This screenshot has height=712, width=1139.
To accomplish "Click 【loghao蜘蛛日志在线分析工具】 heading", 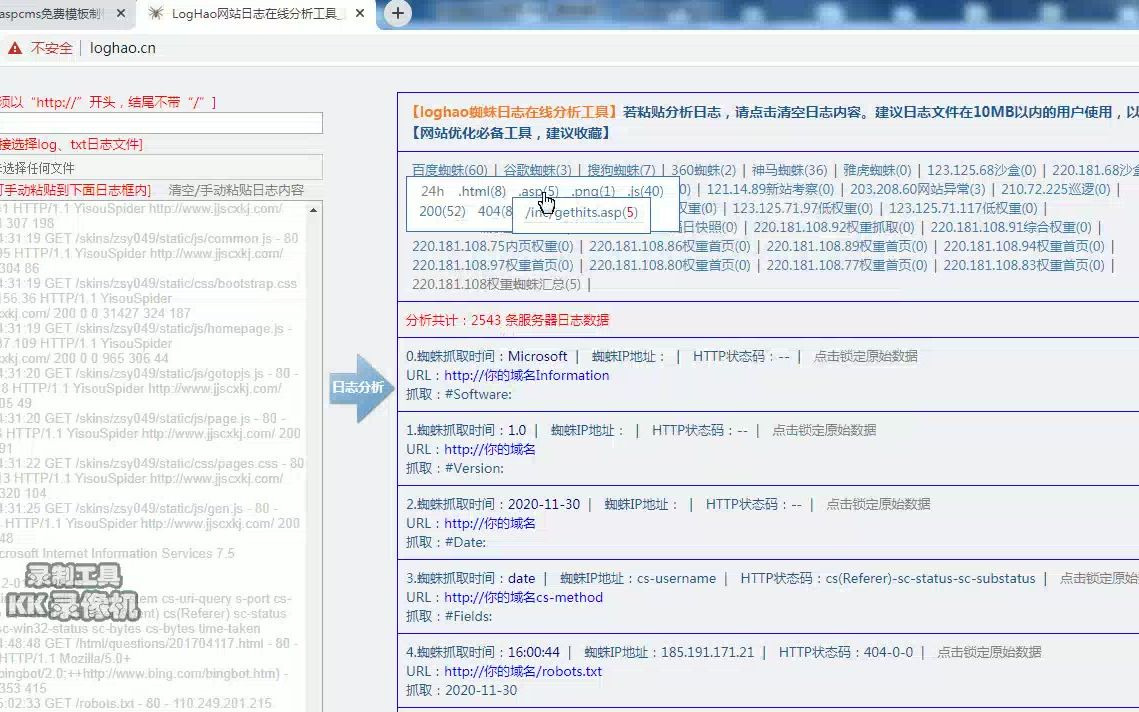I will [x=514, y=112].
